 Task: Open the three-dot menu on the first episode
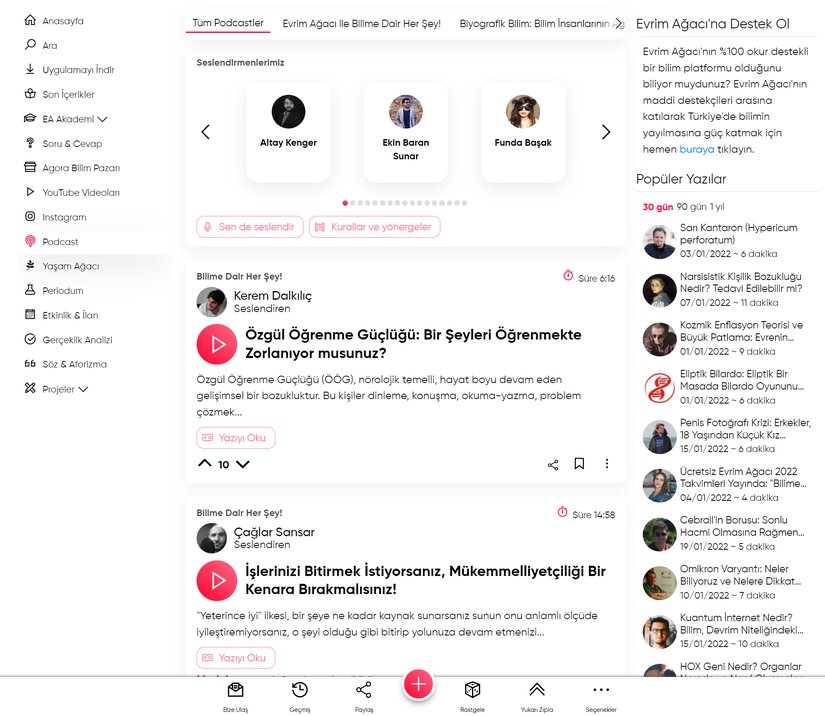[x=607, y=463]
